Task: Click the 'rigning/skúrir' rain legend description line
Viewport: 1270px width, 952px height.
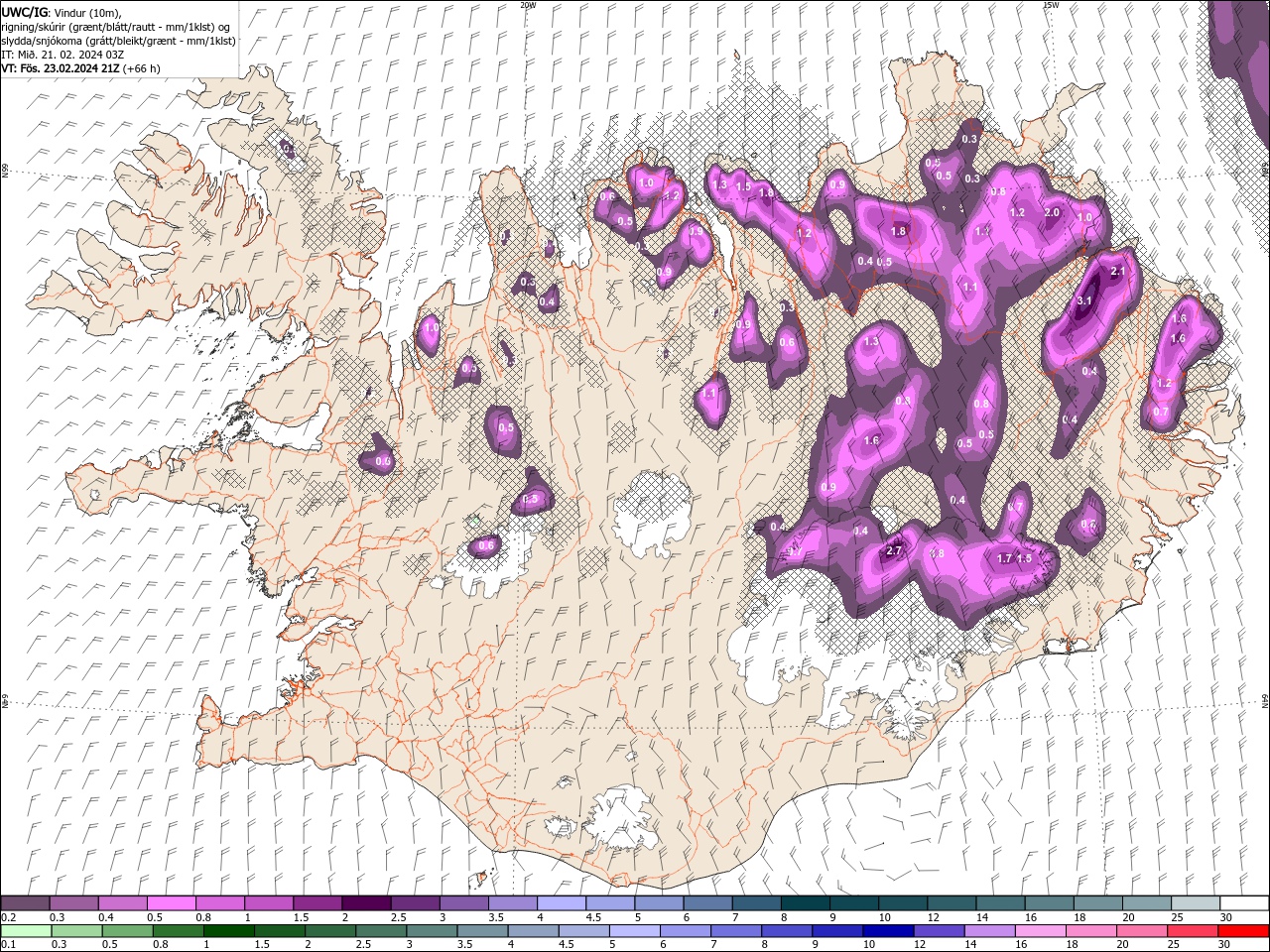Action: 115,26
